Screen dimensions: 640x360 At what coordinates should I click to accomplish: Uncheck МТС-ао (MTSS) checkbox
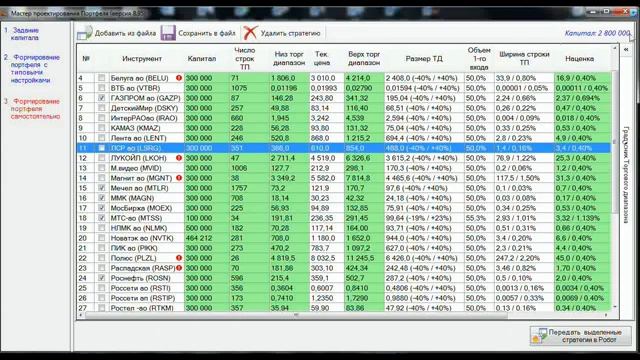point(102,218)
